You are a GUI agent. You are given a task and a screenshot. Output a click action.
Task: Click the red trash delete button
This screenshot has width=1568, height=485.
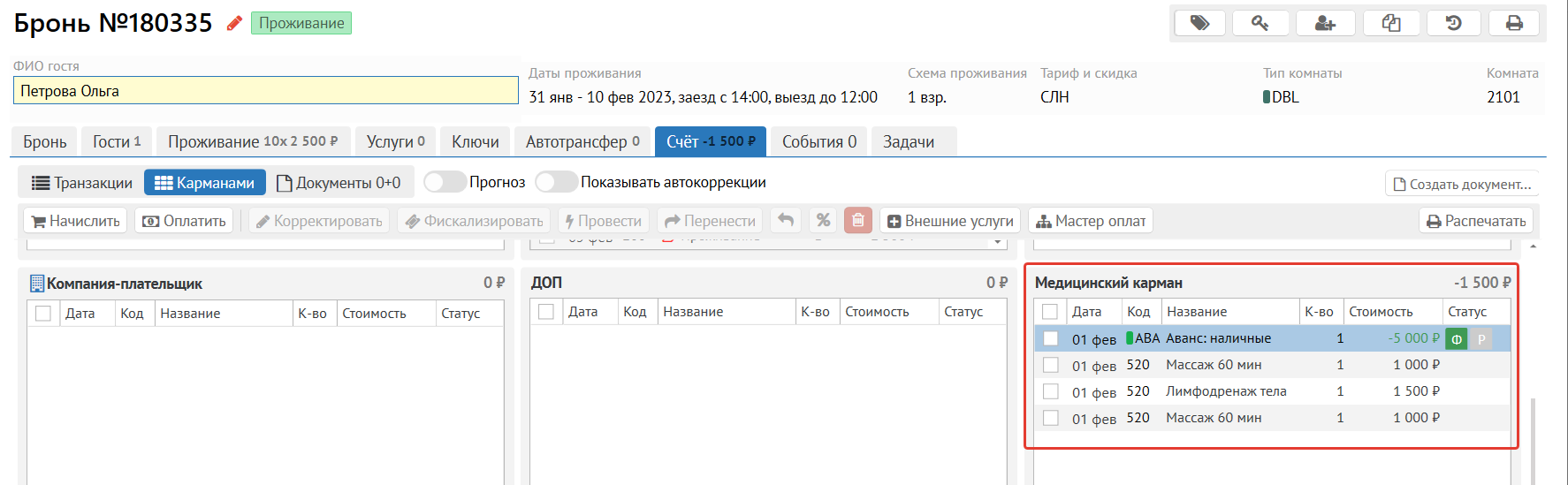857,221
